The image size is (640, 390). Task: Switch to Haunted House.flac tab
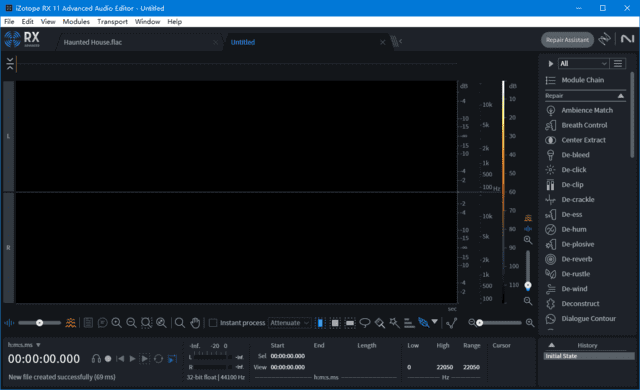click(93, 42)
